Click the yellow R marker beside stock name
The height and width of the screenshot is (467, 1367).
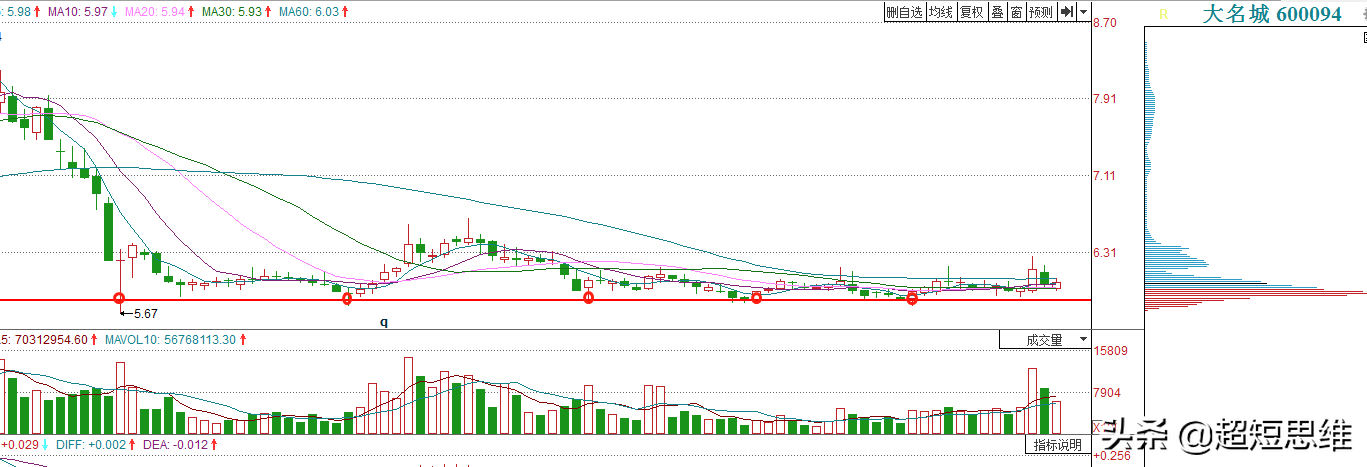click(x=1163, y=14)
